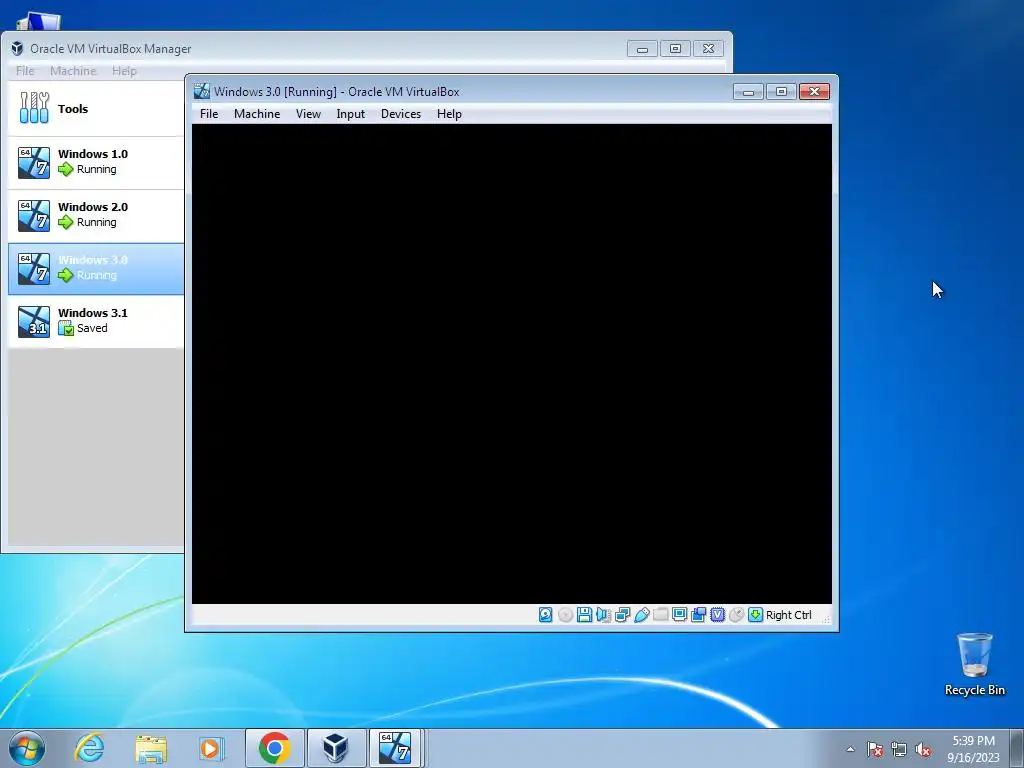
Task: Click the floppy disk status icon
Action: pos(584,615)
